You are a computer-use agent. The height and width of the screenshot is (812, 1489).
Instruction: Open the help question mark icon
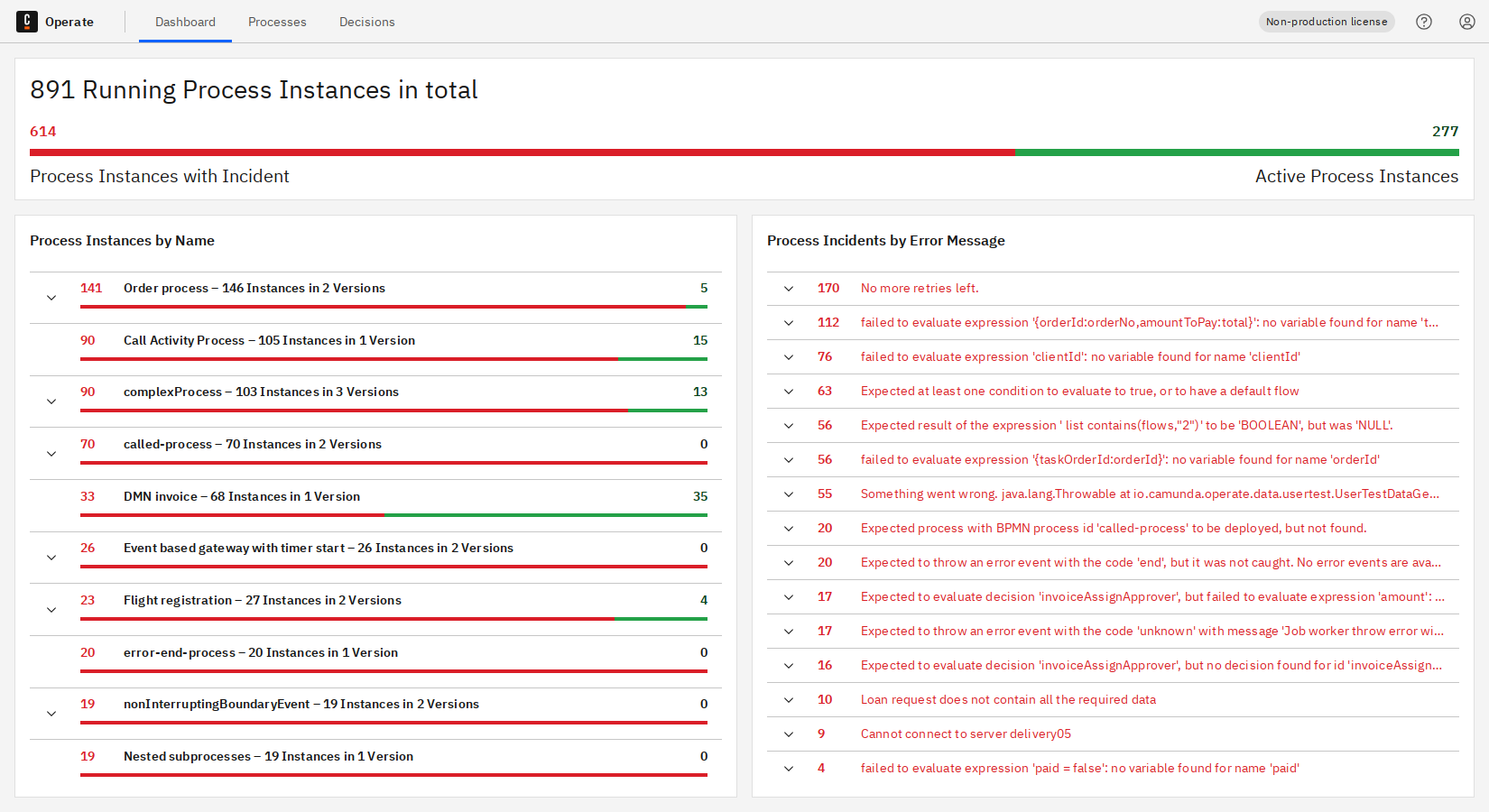pyautogui.click(x=1424, y=22)
